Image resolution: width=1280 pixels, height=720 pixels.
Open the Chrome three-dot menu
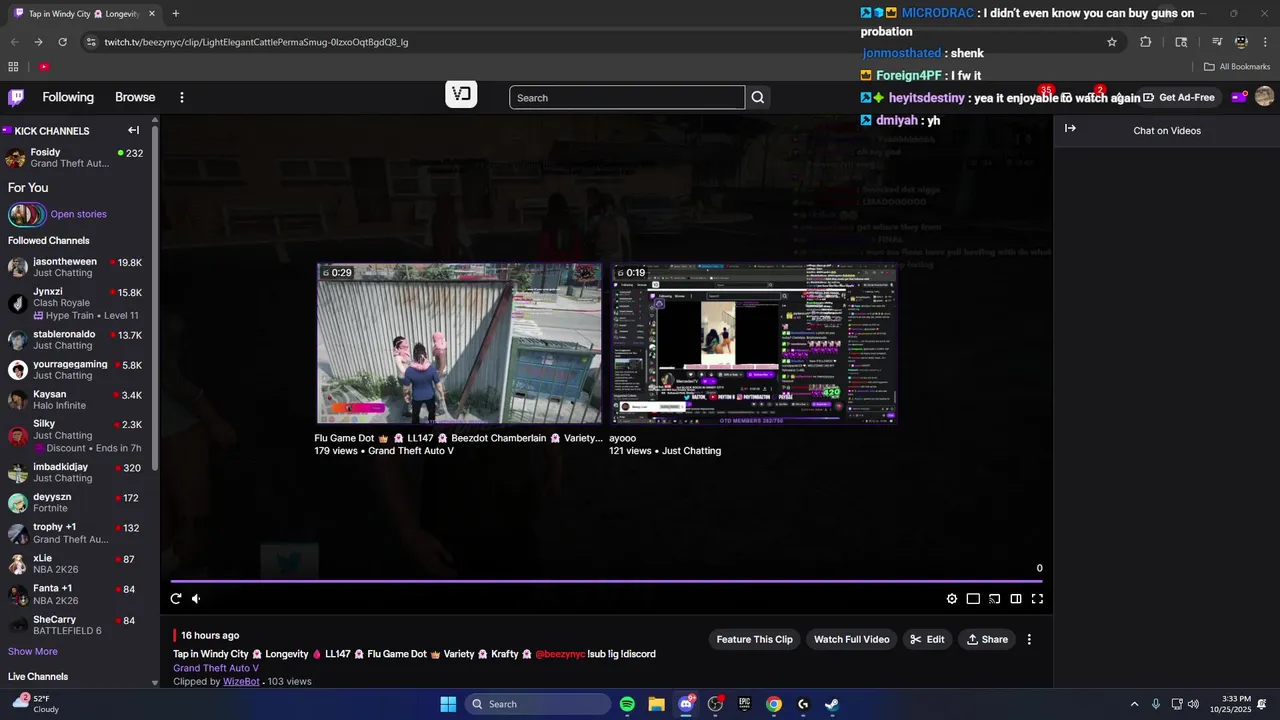click(1266, 42)
